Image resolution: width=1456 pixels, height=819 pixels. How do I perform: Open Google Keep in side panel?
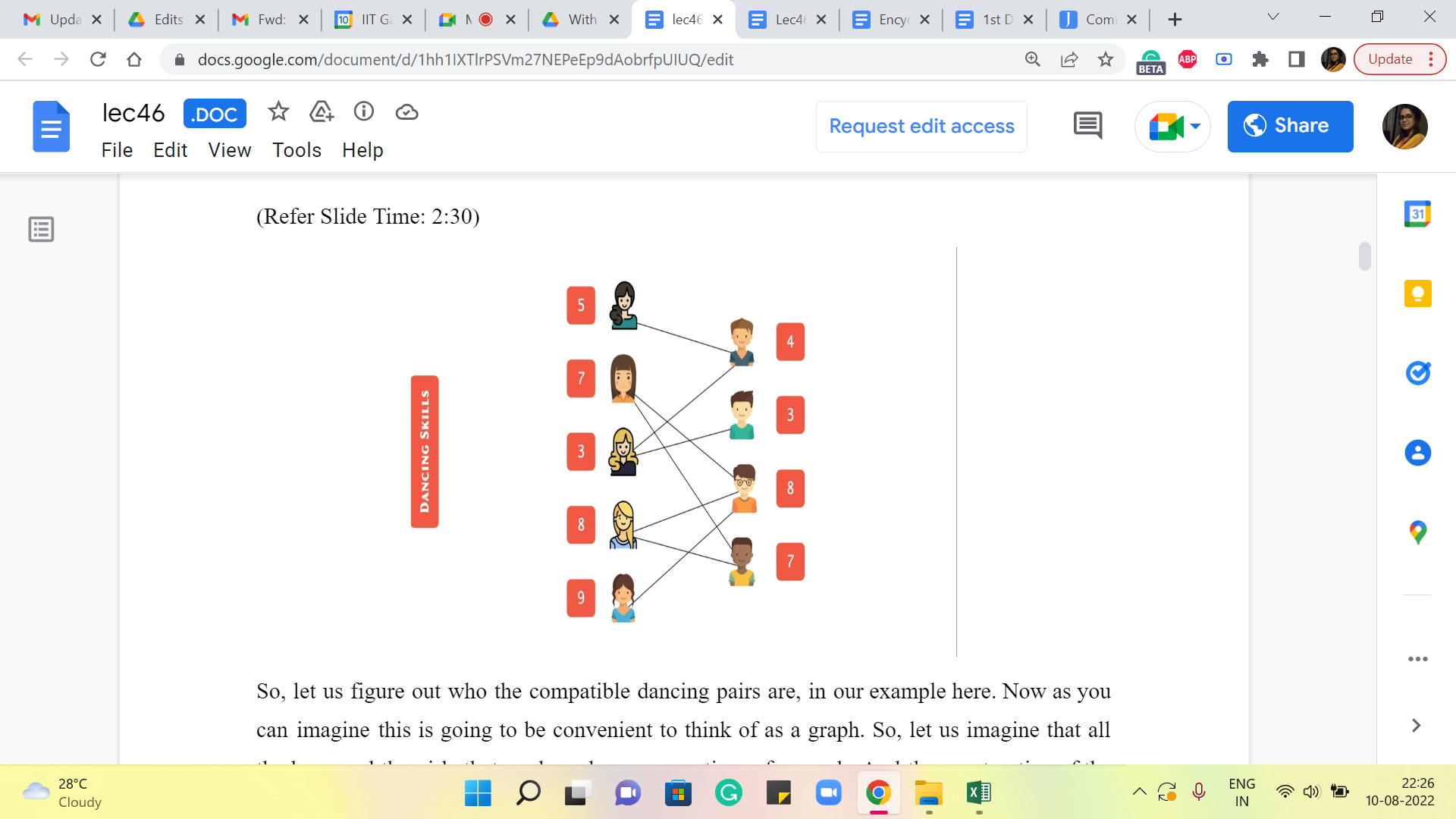click(x=1417, y=293)
